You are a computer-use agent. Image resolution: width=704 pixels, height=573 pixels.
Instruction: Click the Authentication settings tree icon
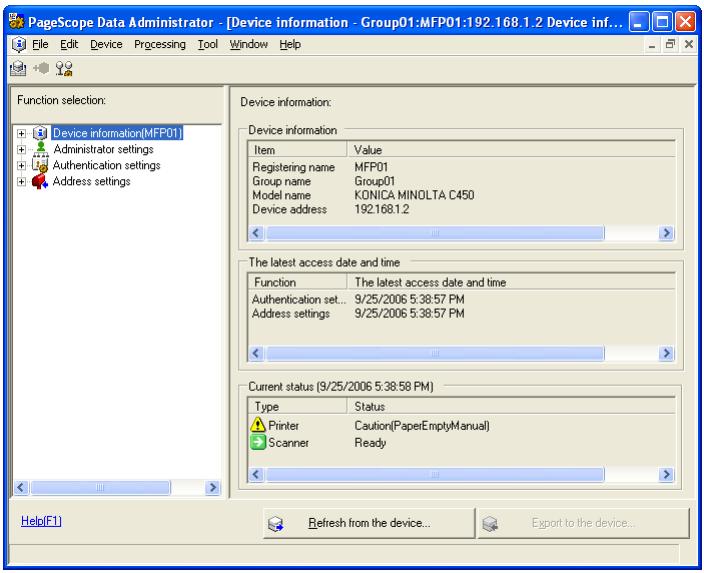(x=40, y=165)
